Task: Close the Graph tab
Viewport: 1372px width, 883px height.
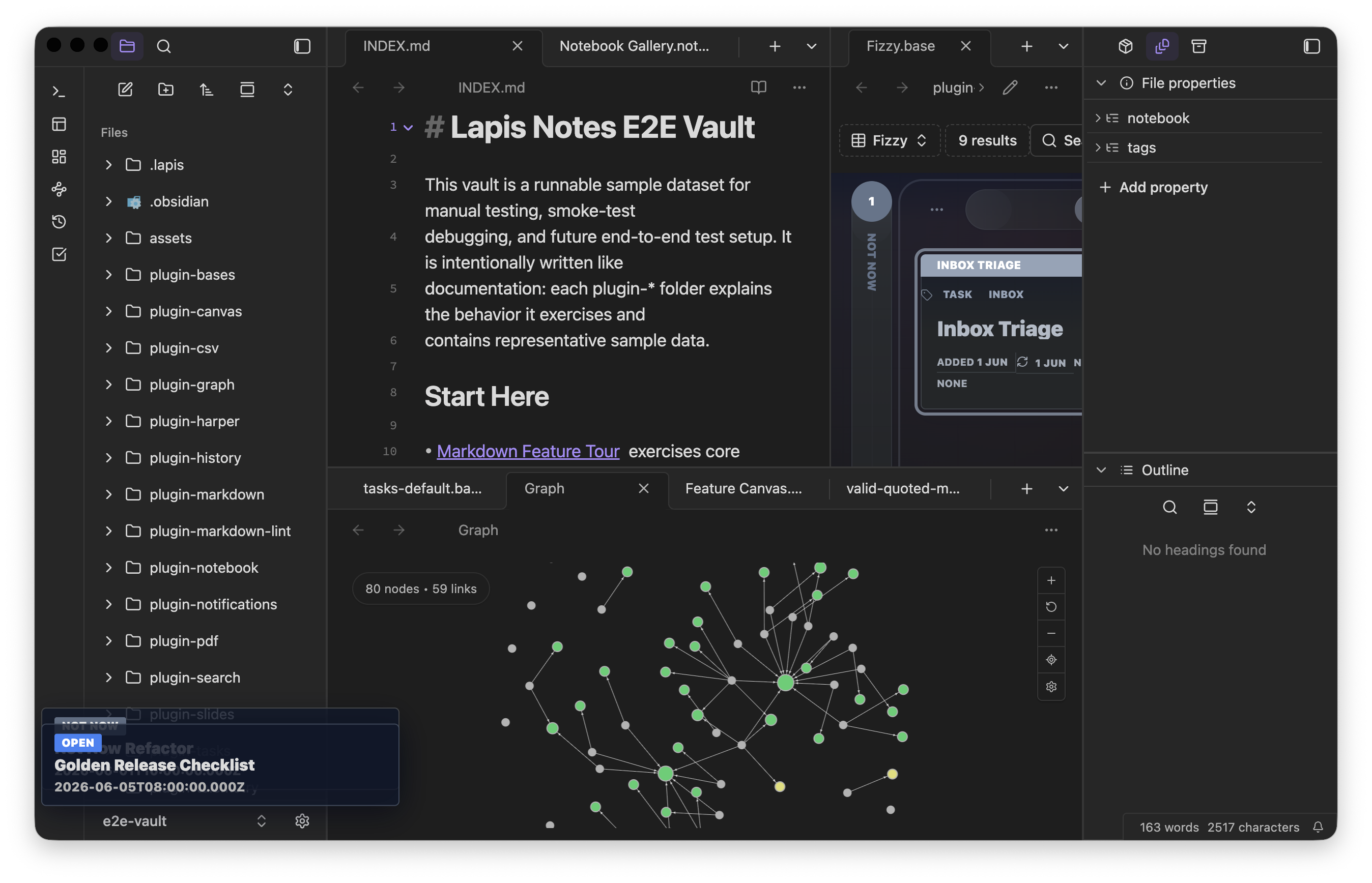Action: point(644,488)
